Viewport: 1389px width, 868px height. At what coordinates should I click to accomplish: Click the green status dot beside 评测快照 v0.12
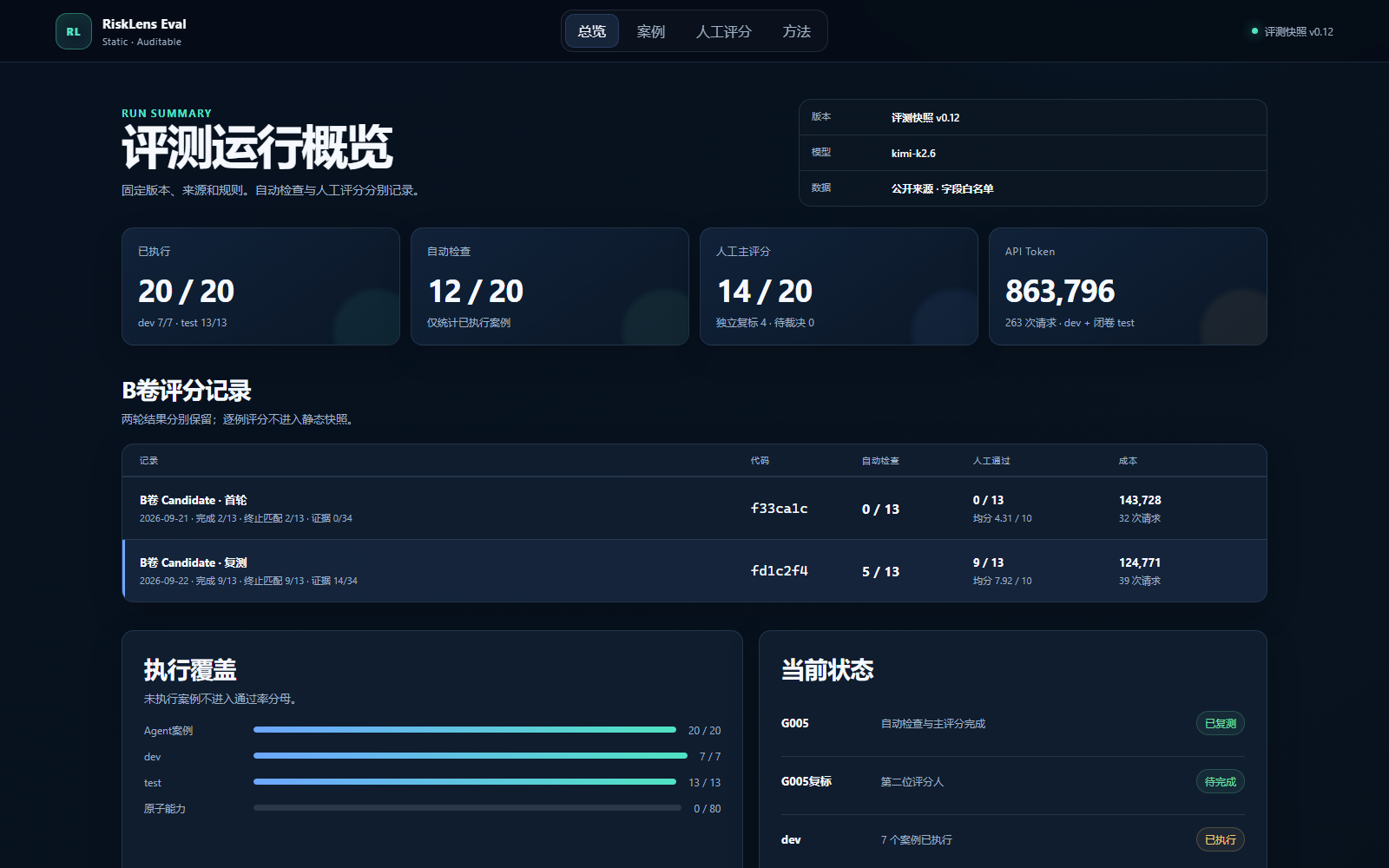click(1254, 31)
